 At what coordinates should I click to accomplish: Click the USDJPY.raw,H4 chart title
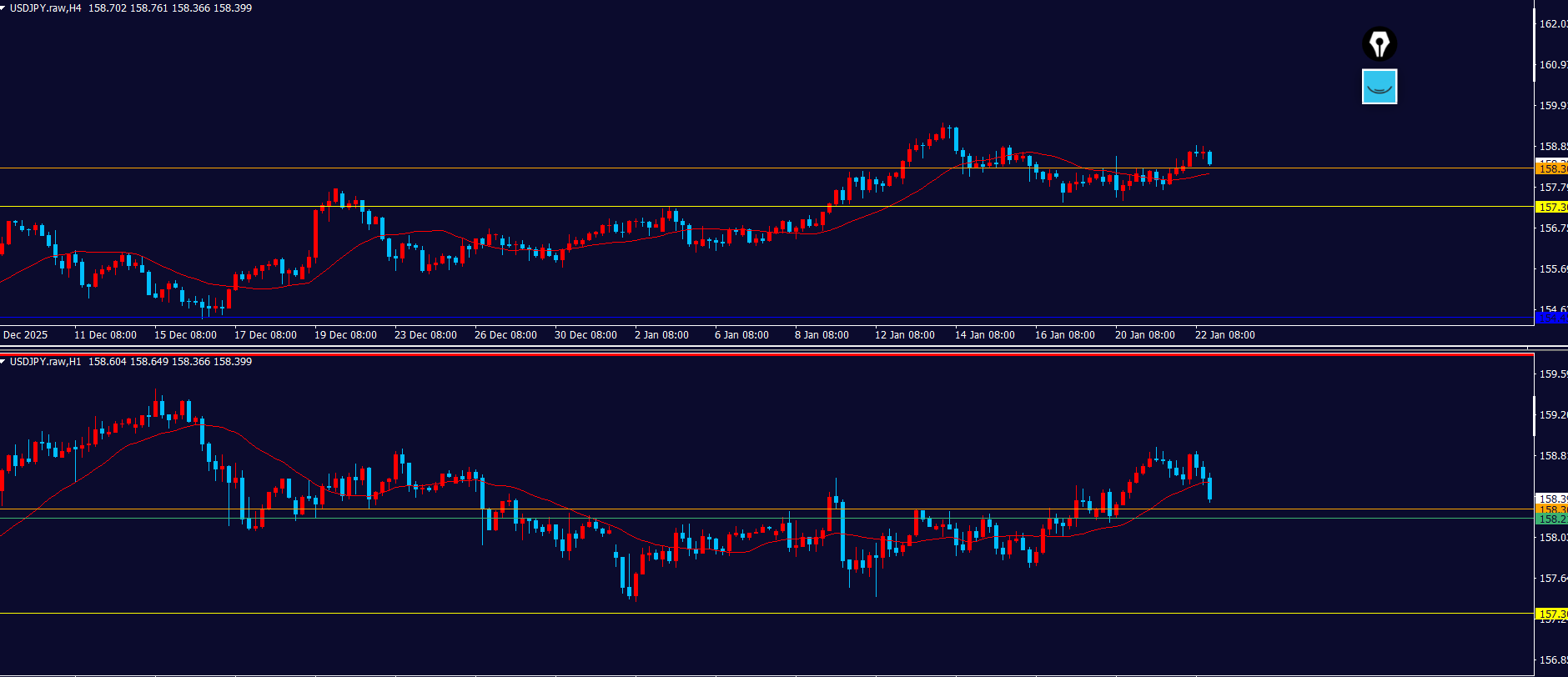45,8
